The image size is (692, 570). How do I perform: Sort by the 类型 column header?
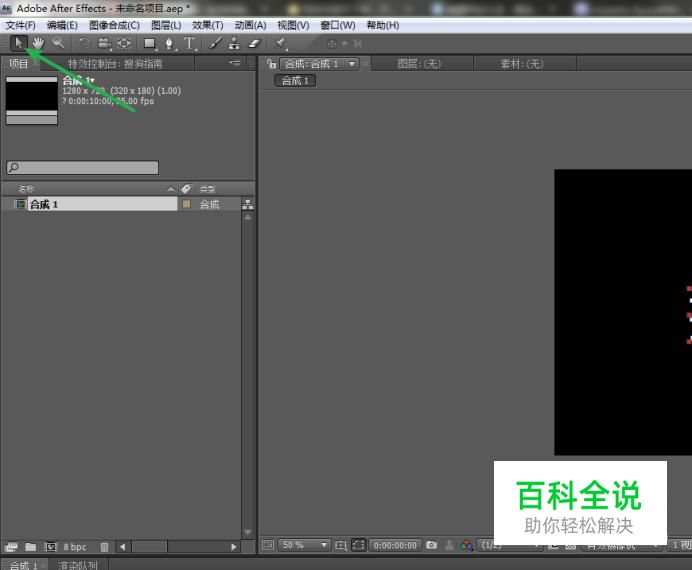click(x=207, y=189)
